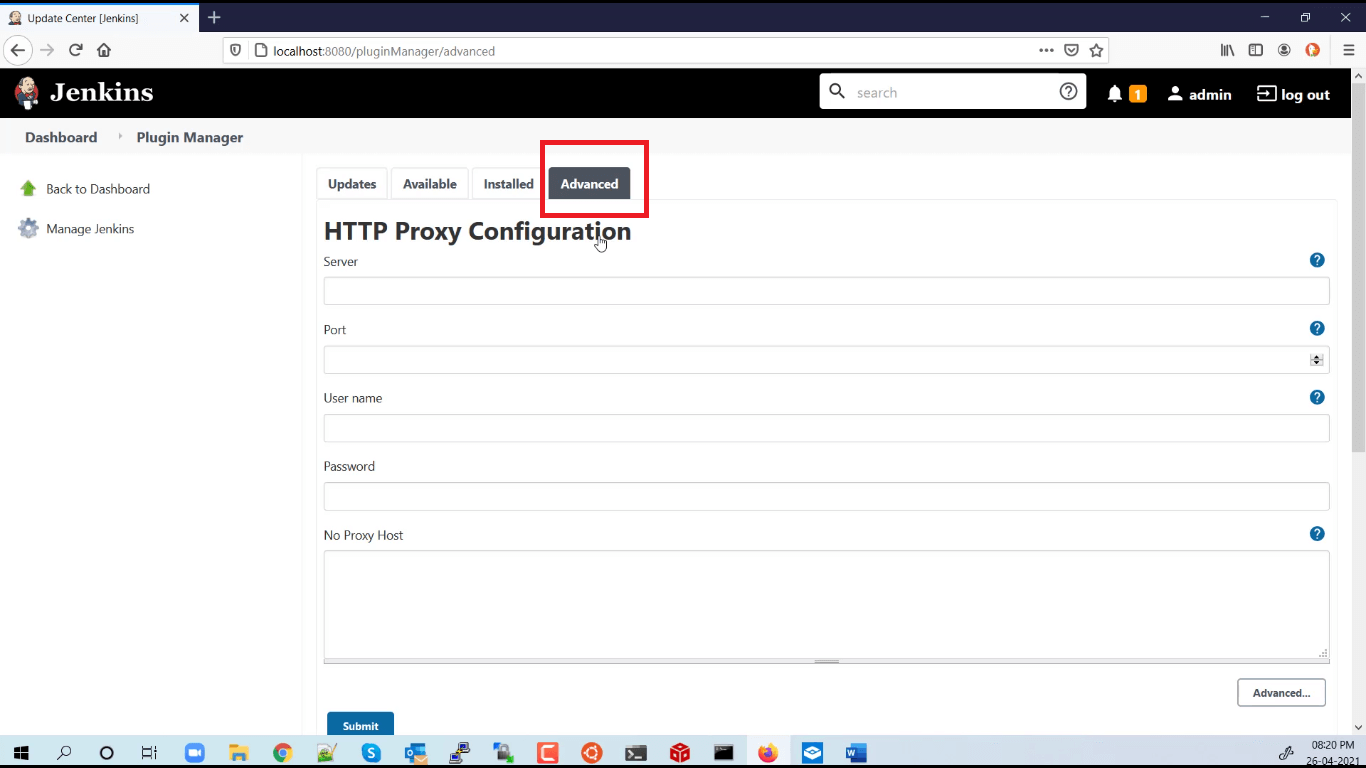
Task: Open page actions ellipsis in address bar
Action: point(1046,50)
